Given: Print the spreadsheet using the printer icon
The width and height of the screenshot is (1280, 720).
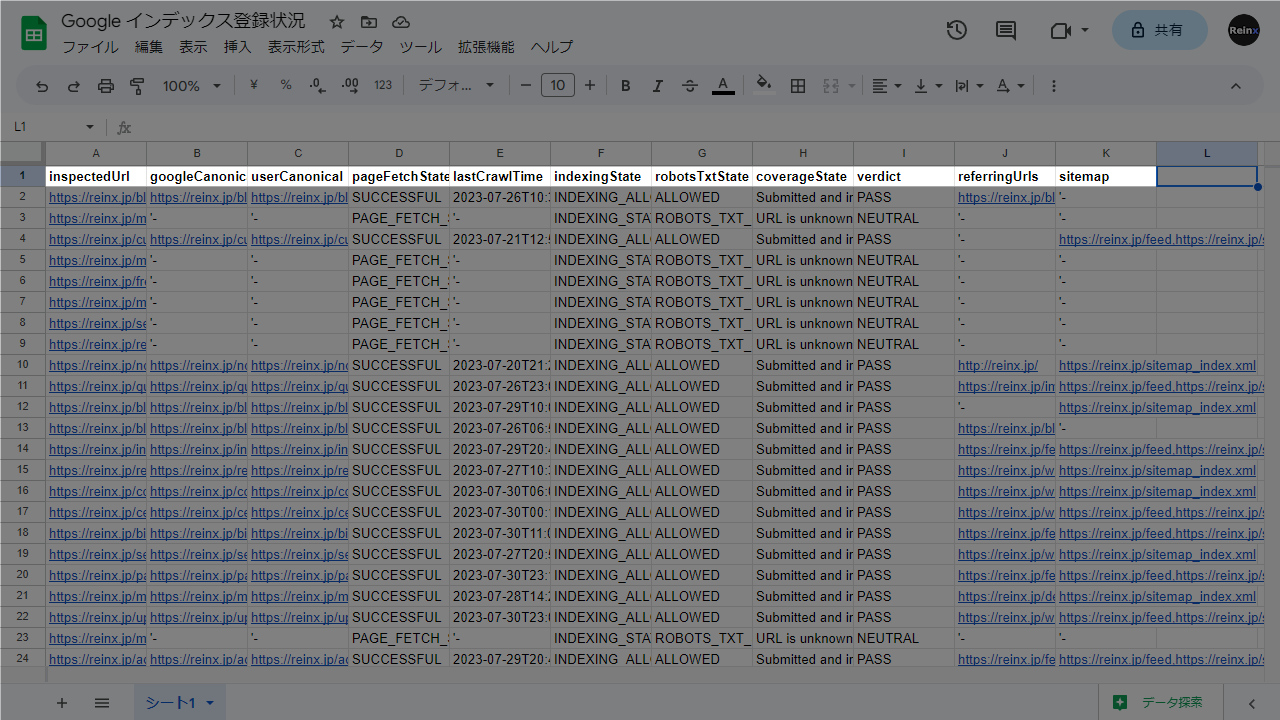Looking at the screenshot, I should [x=106, y=86].
